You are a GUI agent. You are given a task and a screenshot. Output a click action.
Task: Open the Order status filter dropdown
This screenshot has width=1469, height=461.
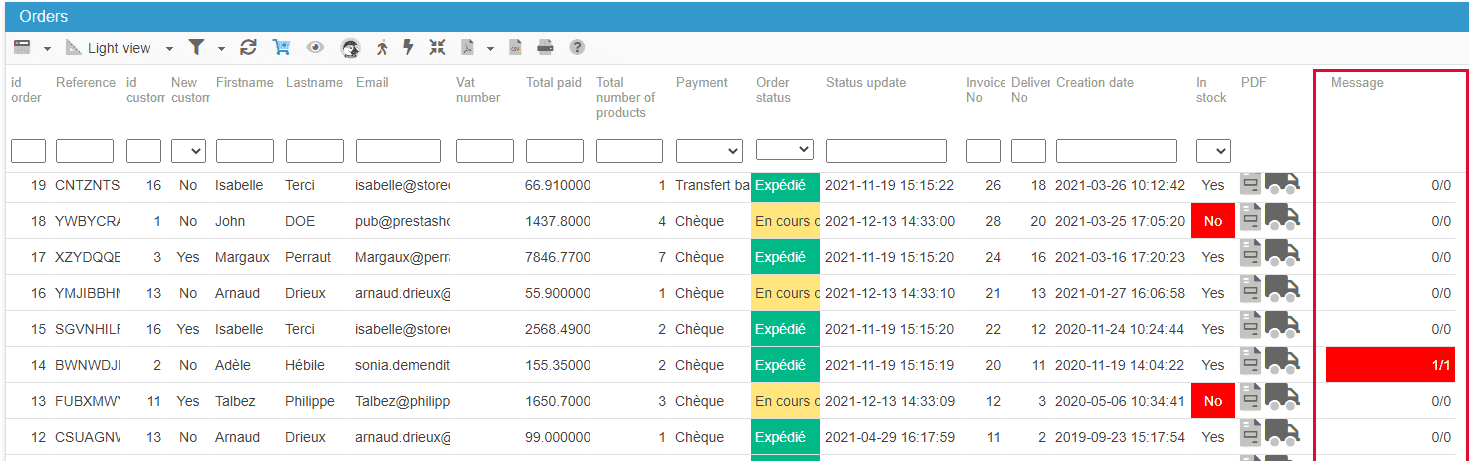pyautogui.click(x=784, y=150)
